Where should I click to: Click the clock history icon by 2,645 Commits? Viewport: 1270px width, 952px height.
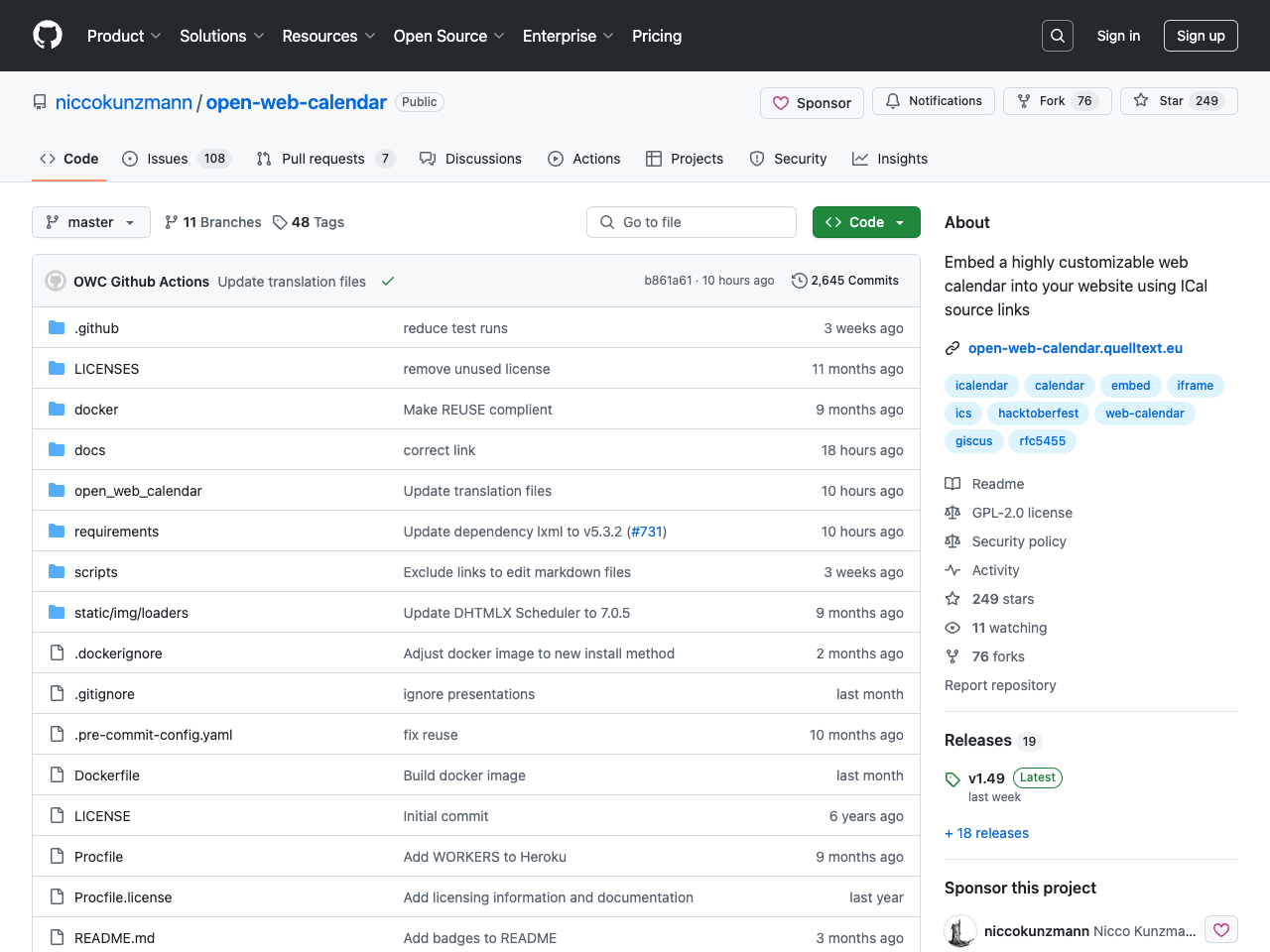click(x=799, y=281)
